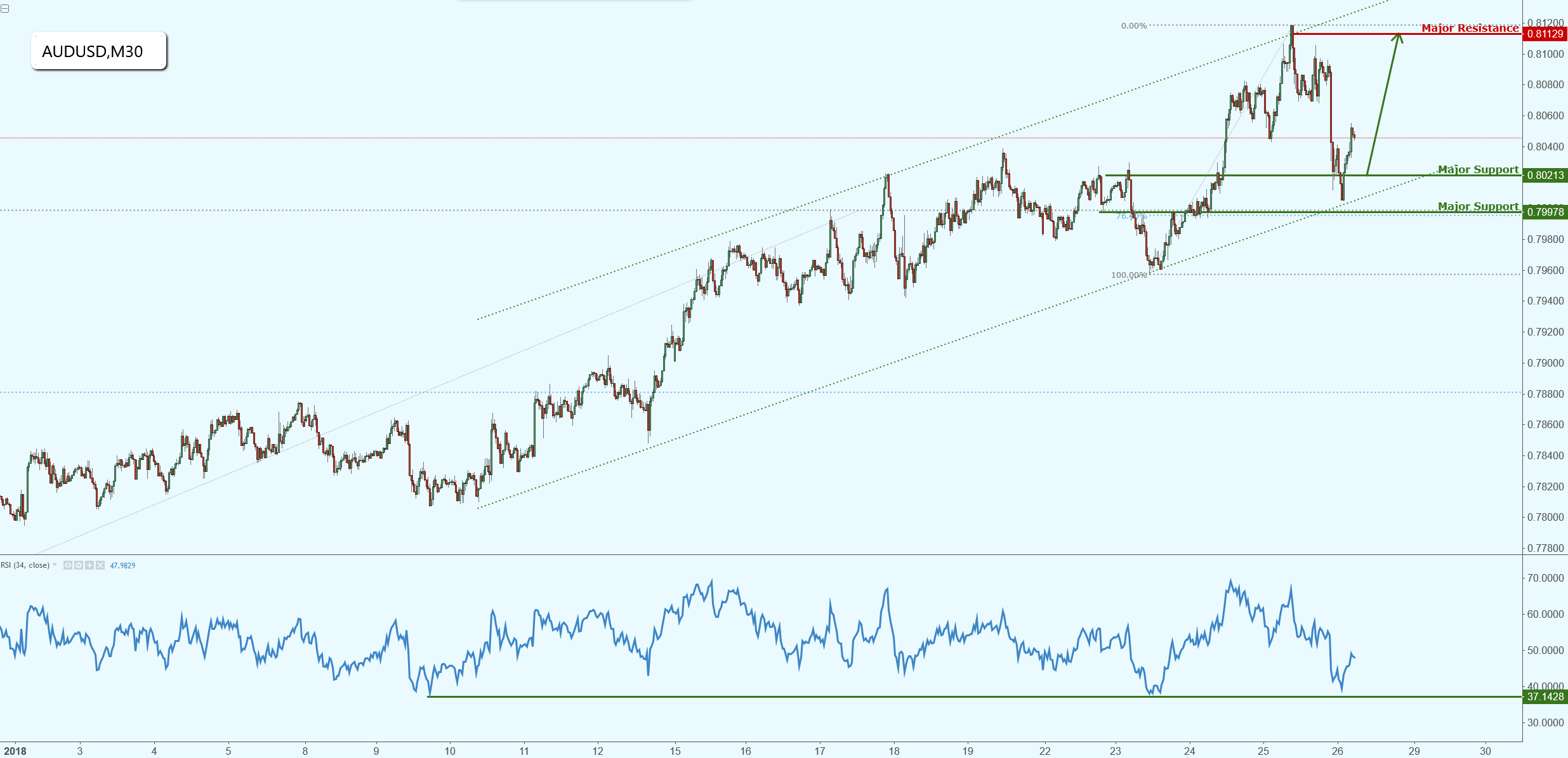
Task: Click the RSI value 47.9829
Action: 122,565
